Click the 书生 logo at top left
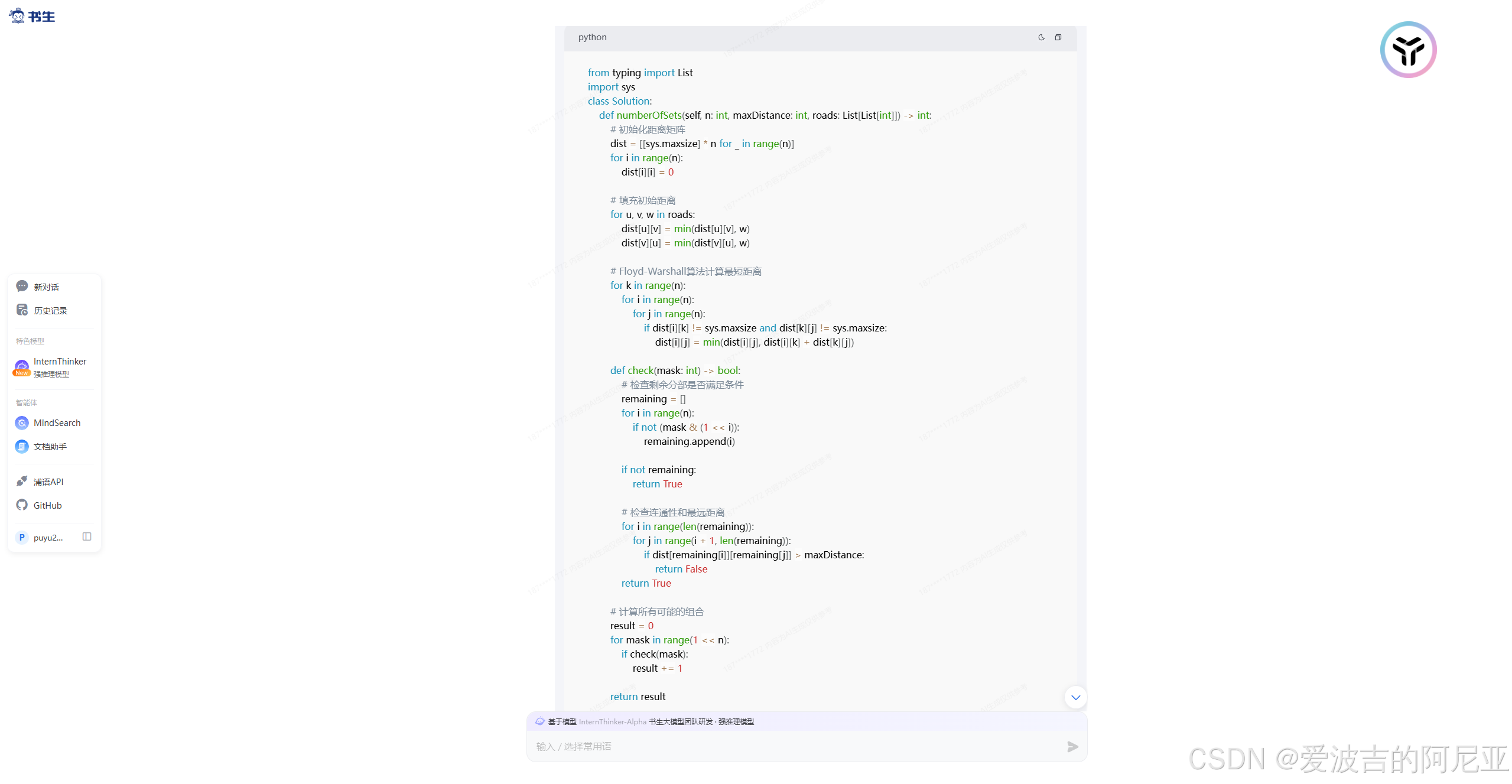 click(32, 16)
